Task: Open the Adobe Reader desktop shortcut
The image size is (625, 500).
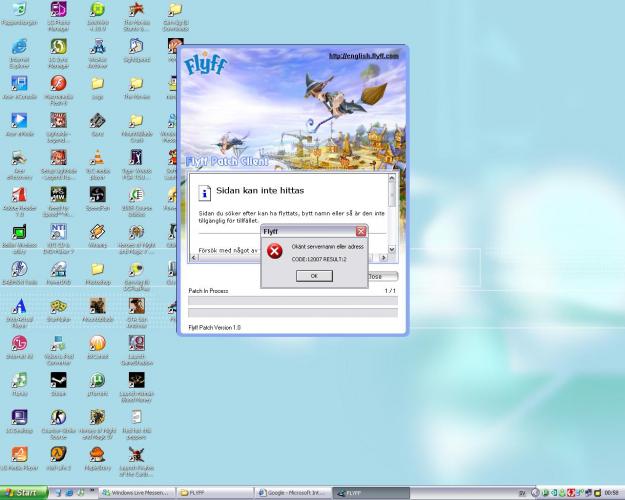Action: tap(19, 194)
